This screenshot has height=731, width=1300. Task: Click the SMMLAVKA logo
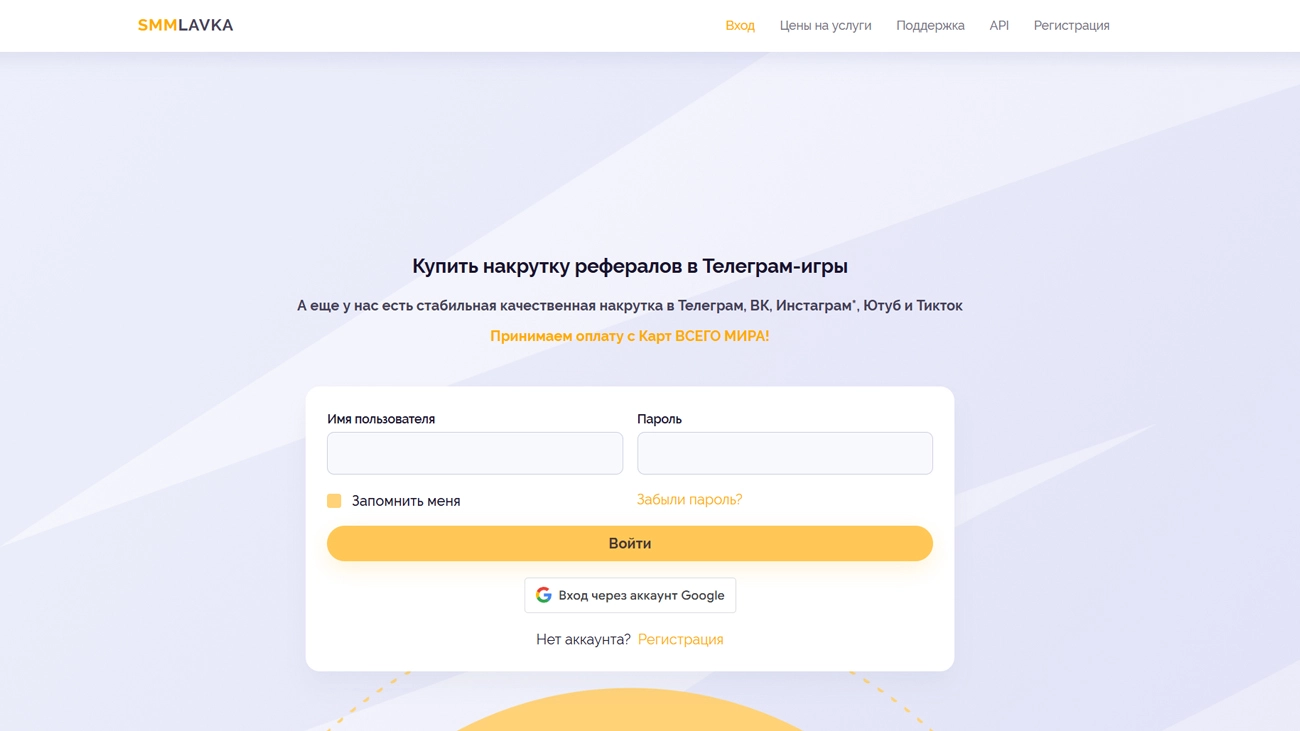(184, 24)
